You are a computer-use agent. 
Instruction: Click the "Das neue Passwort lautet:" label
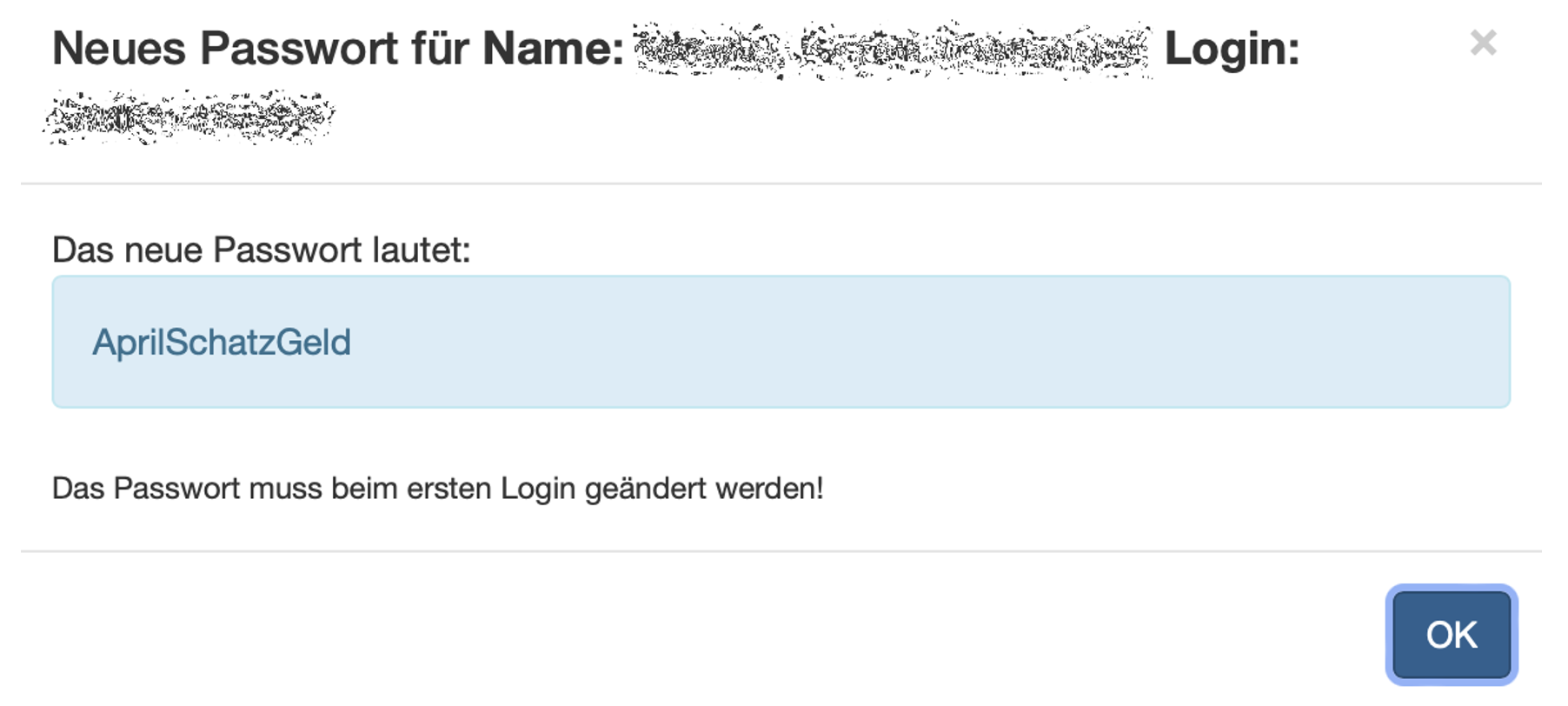(261, 250)
